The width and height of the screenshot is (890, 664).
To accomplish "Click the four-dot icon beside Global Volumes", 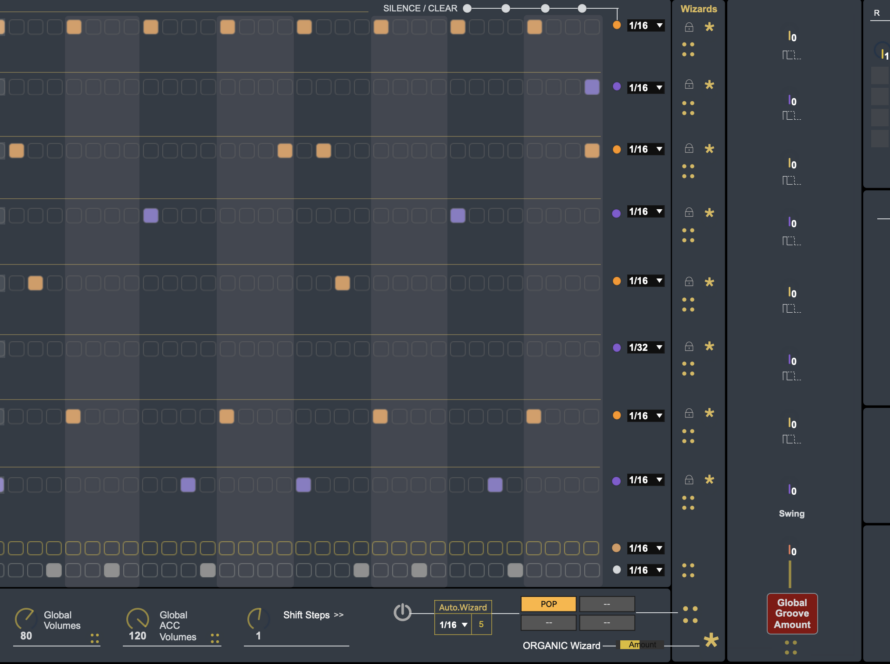I will (x=95, y=638).
